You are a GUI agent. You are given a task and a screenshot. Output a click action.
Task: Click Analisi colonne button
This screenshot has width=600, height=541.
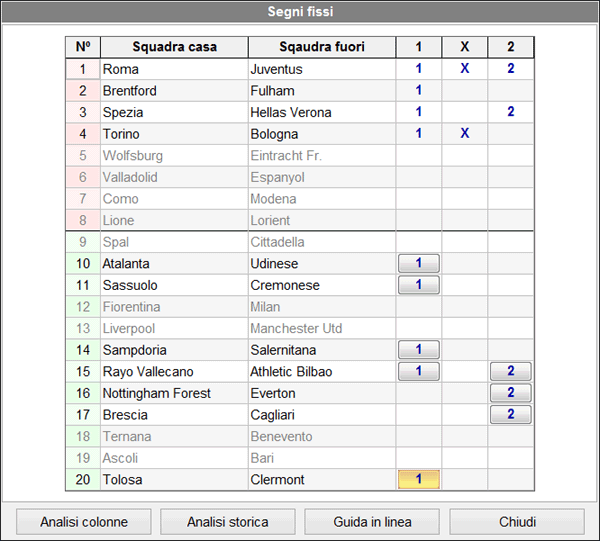(82, 522)
